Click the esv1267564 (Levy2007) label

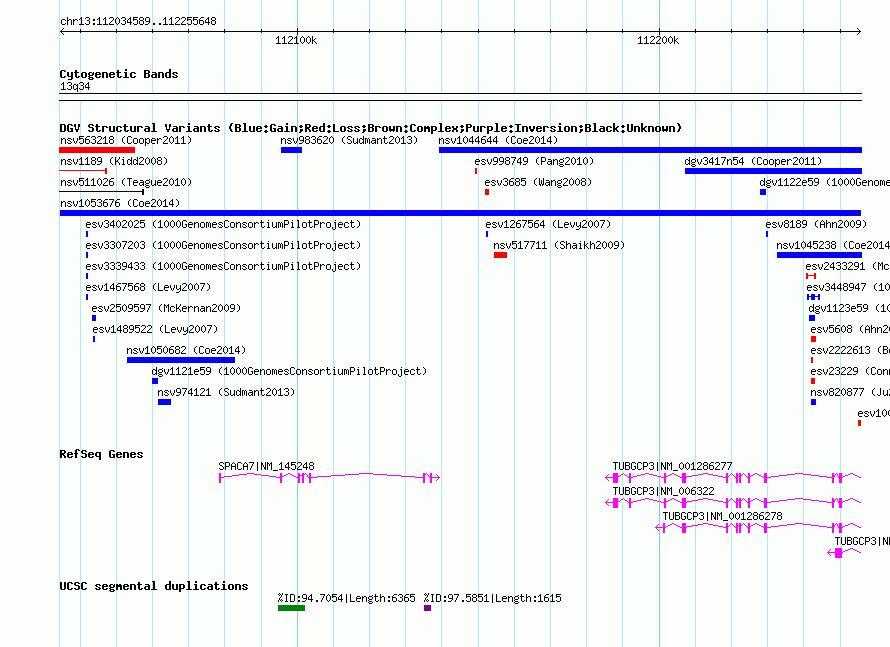548,224
